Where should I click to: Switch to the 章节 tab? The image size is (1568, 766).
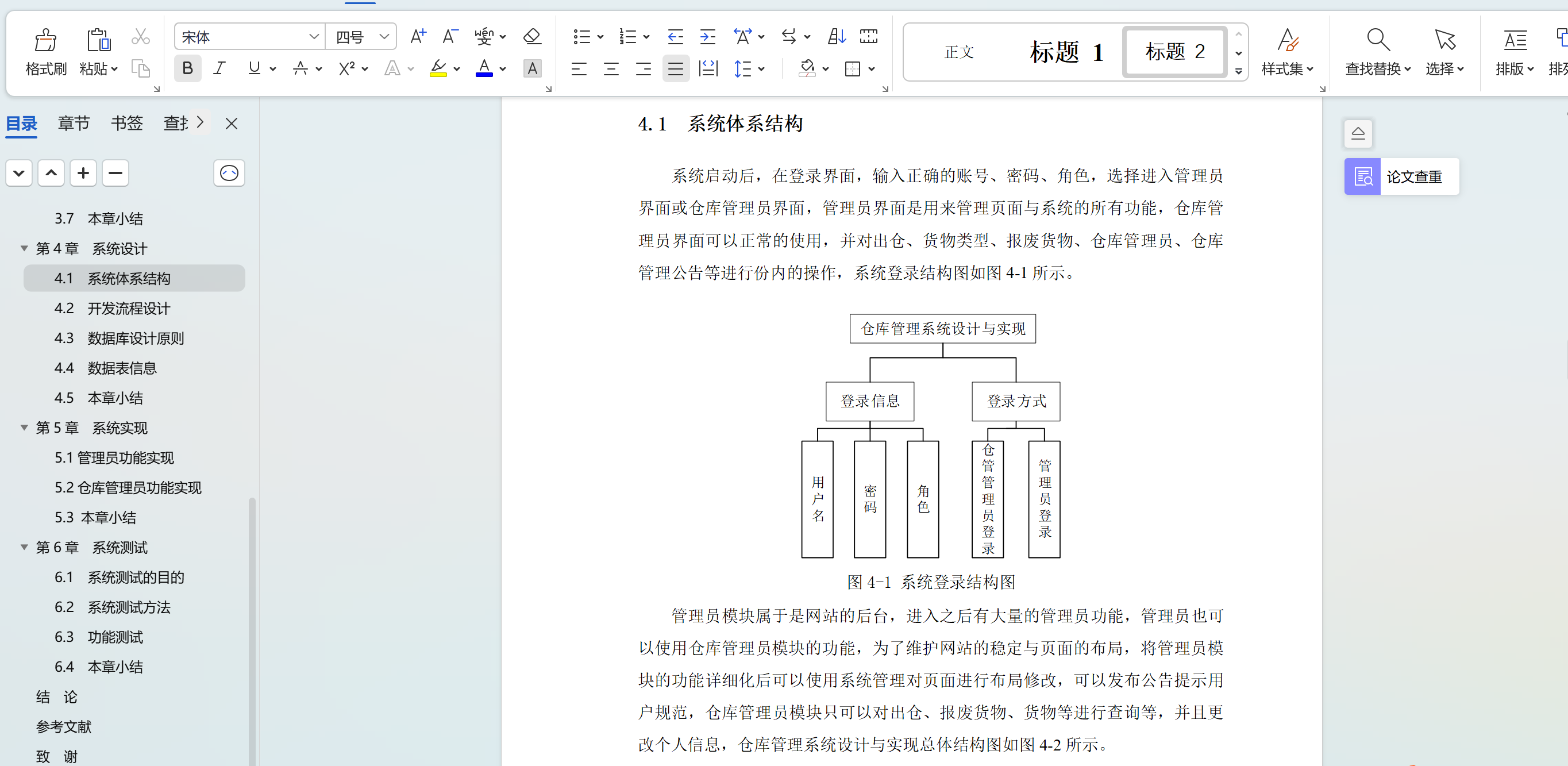(x=74, y=123)
